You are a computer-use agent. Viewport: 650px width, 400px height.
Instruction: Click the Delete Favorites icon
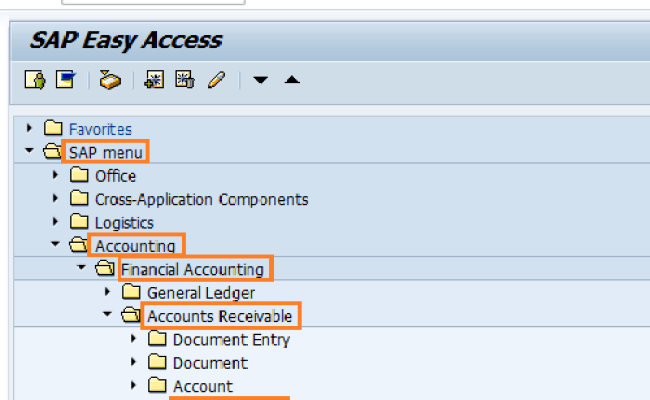coord(185,79)
